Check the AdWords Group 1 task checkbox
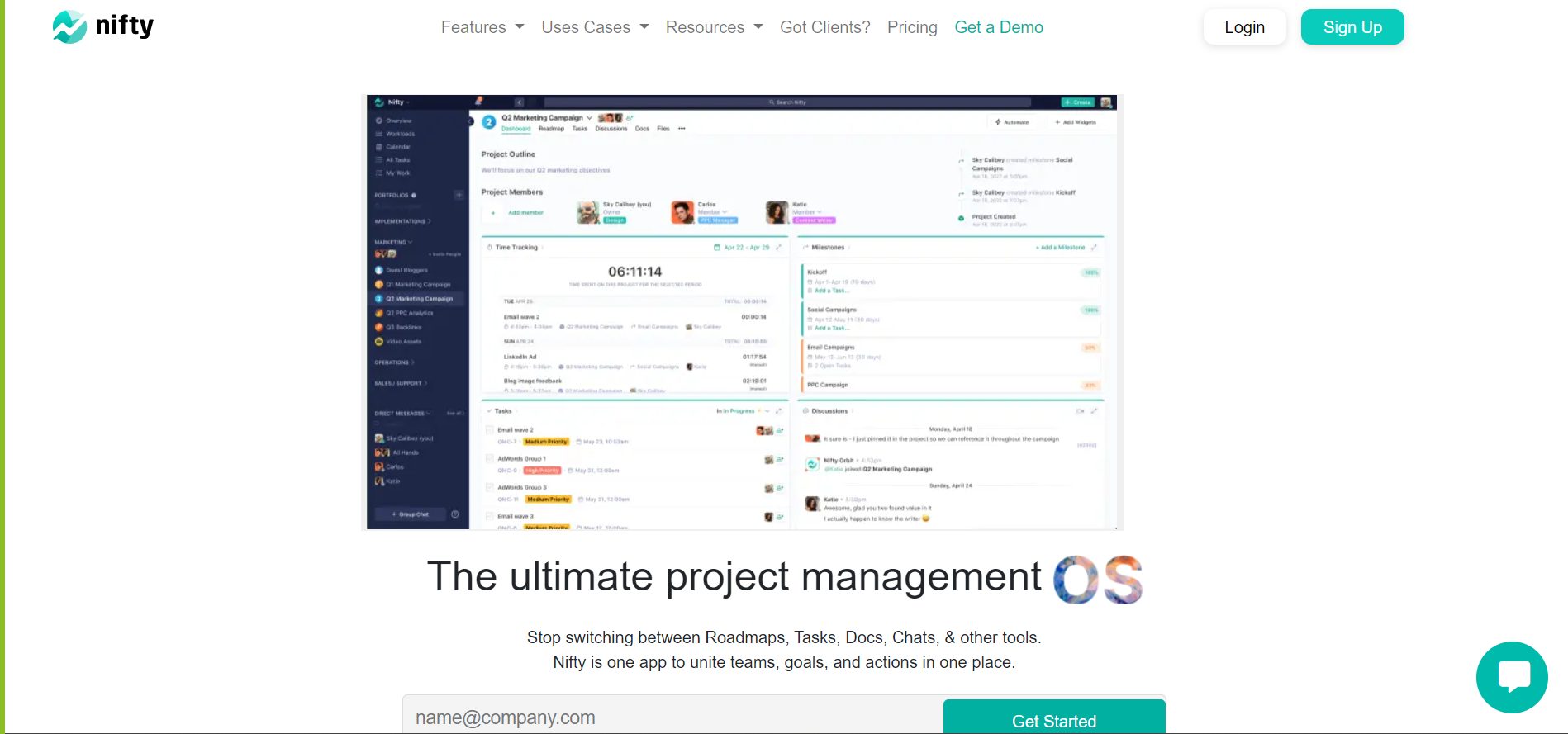 pos(490,459)
